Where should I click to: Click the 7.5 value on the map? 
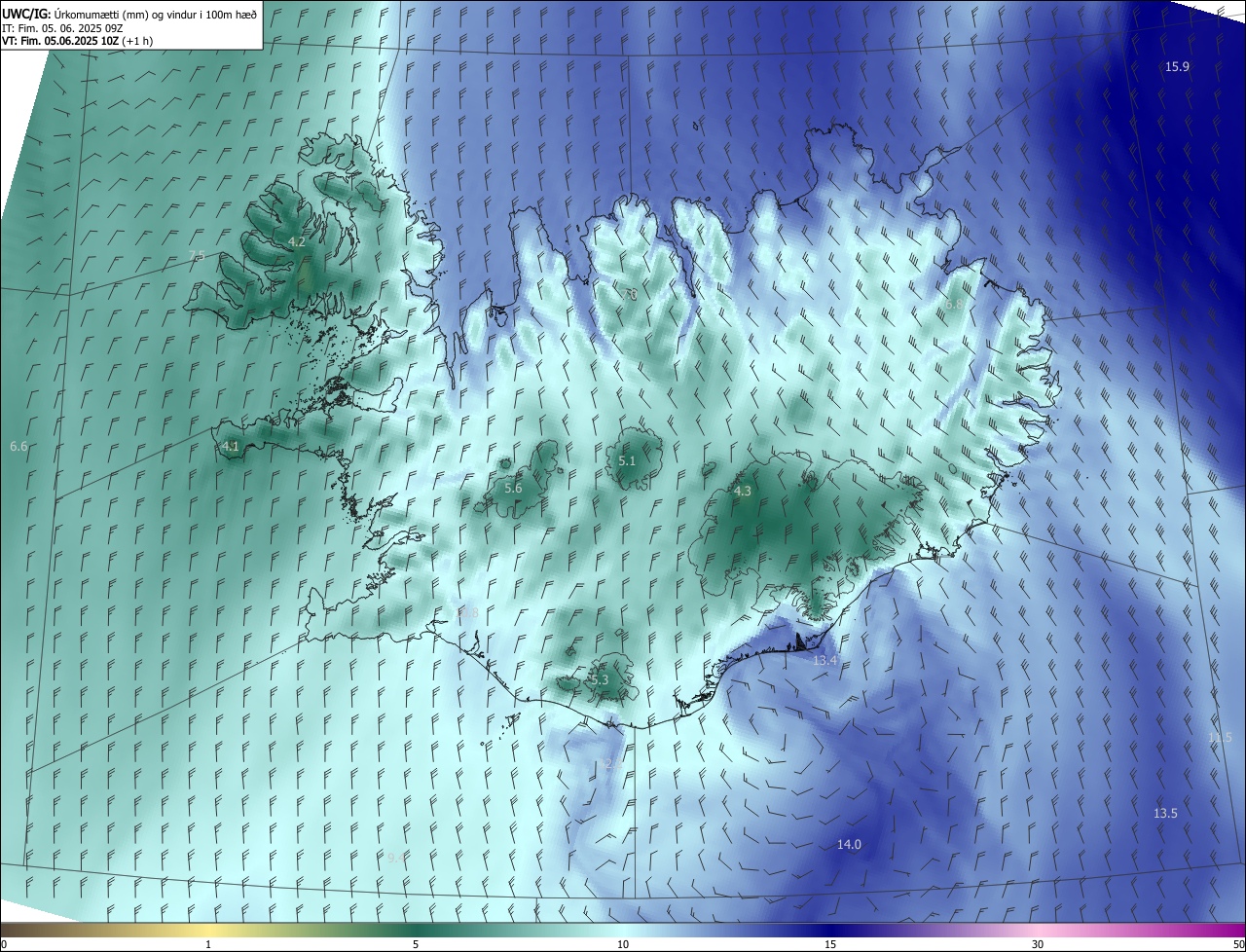[197, 255]
